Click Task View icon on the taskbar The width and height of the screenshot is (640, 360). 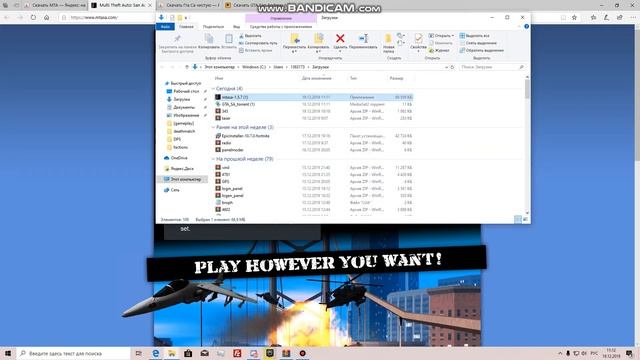(138, 353)
